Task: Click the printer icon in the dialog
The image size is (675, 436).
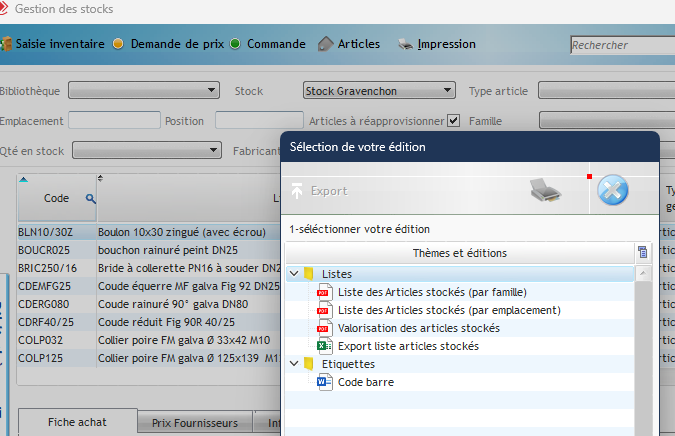Action: tap(545, 190)
